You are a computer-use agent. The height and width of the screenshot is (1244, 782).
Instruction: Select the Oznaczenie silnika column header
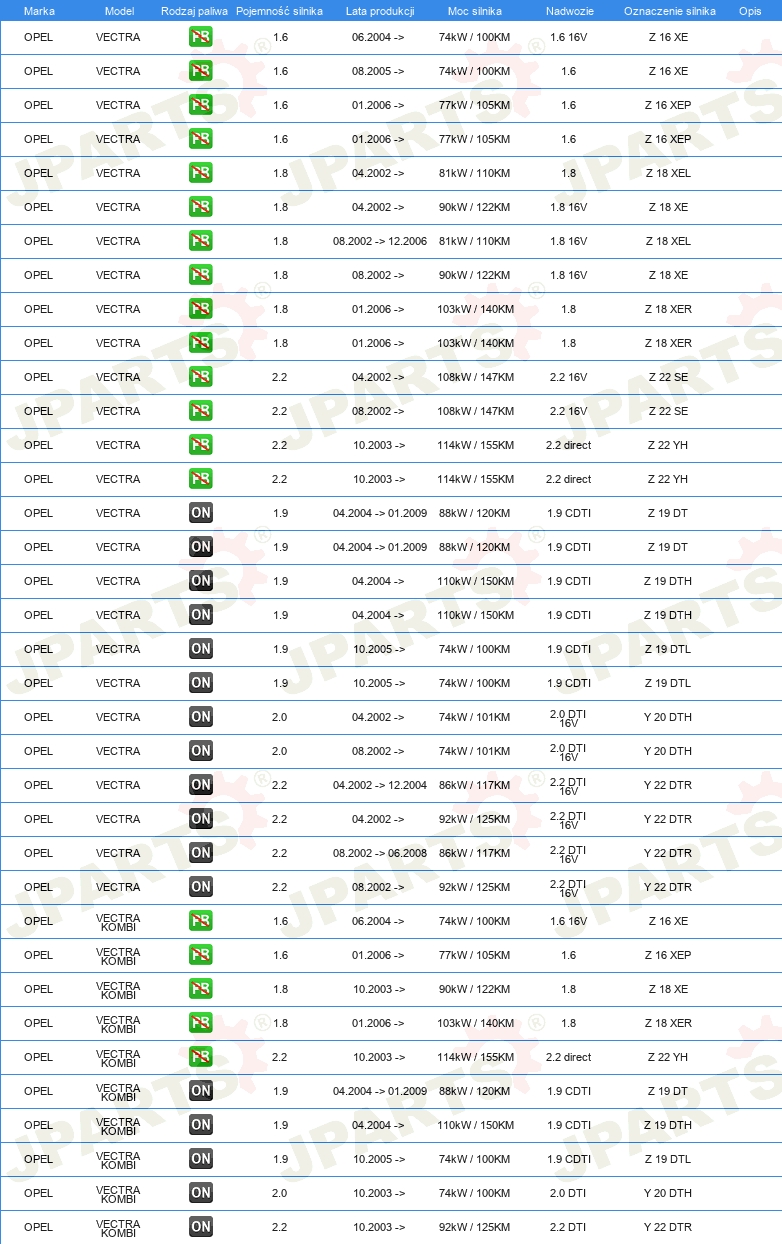670,11
